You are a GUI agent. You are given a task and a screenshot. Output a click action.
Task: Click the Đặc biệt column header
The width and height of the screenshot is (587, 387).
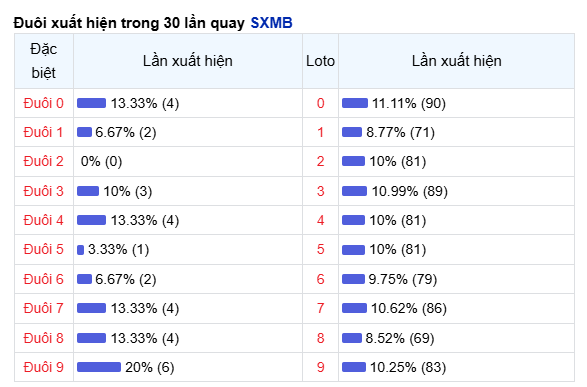(43, 61)
